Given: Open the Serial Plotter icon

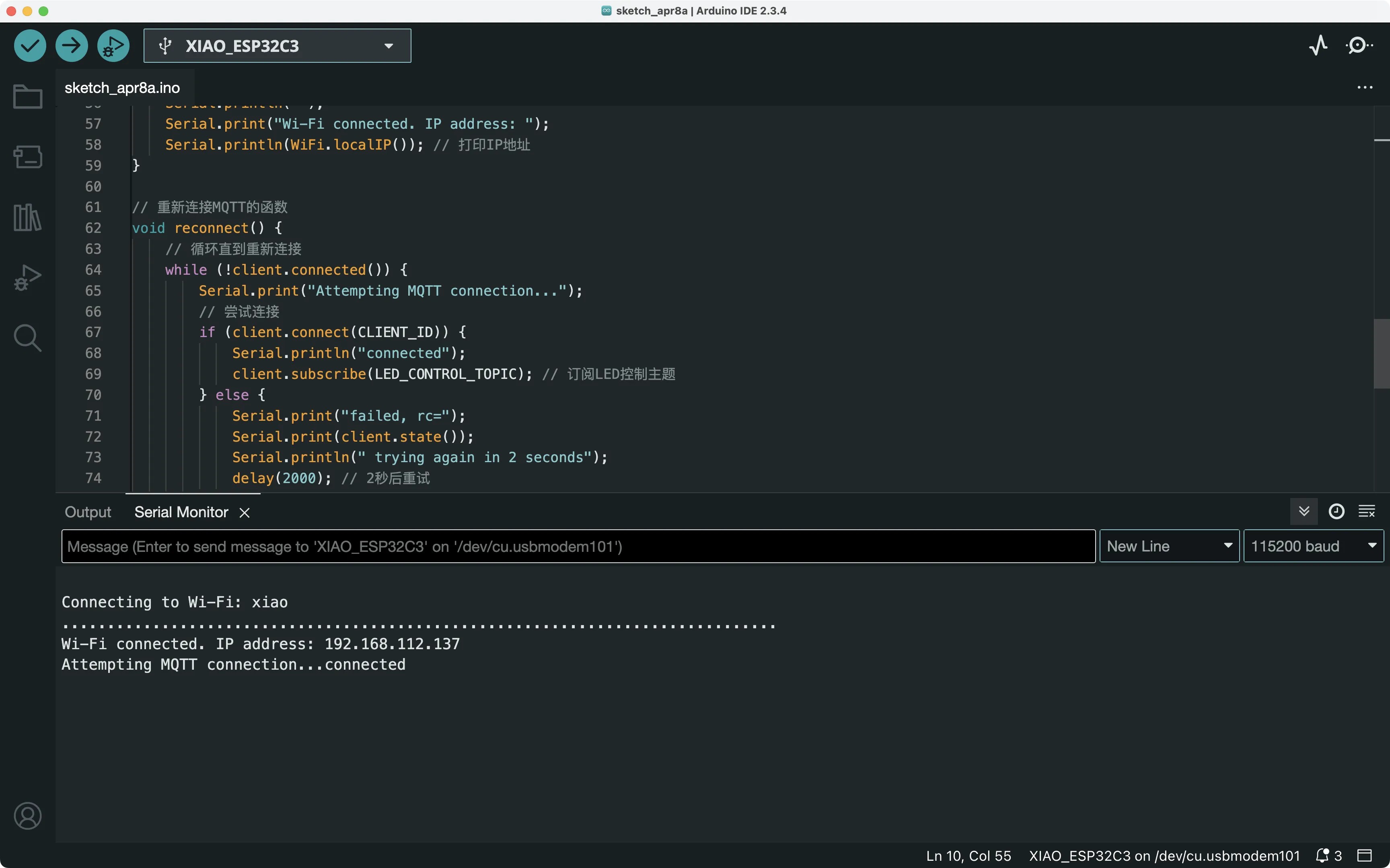Looking at the screenshot, I should pos(1318,45).
